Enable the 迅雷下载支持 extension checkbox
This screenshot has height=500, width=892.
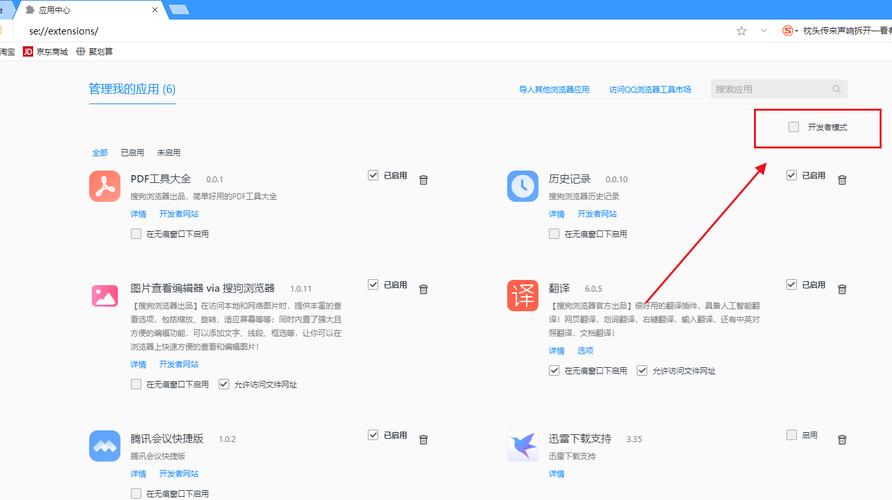(x=792, y=435)
